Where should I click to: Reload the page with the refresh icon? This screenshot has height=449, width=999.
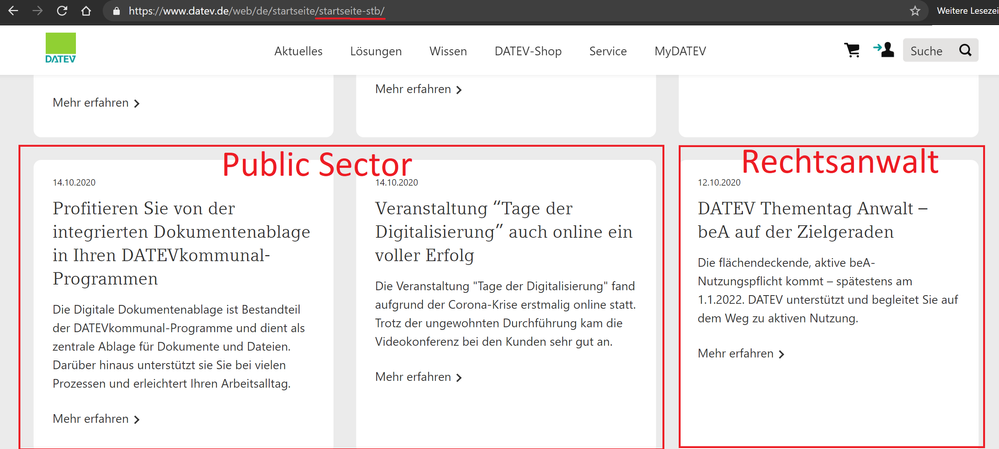pyautogui.click(x=63, y=11)
